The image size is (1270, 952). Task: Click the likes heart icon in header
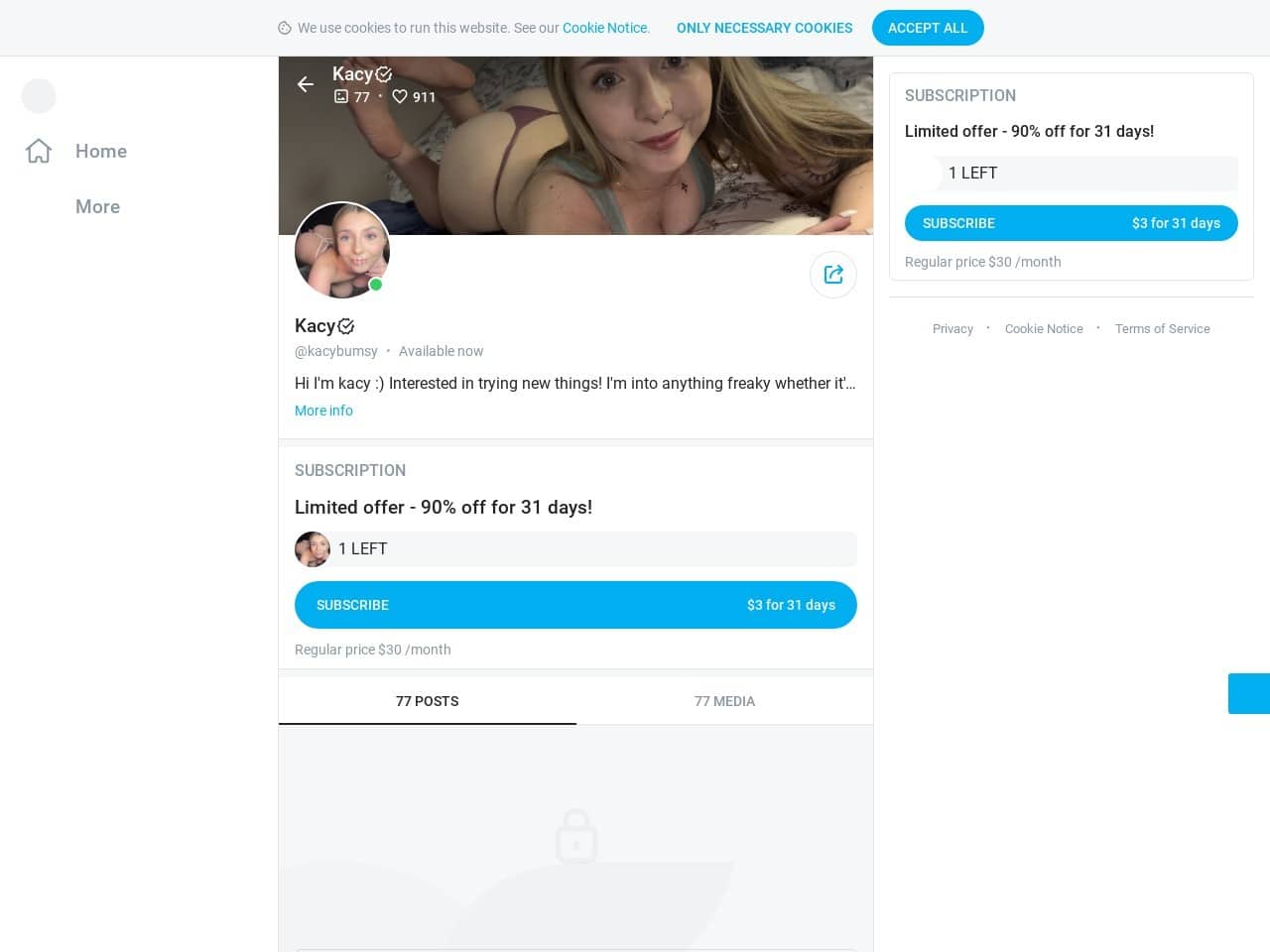(400, 96)
